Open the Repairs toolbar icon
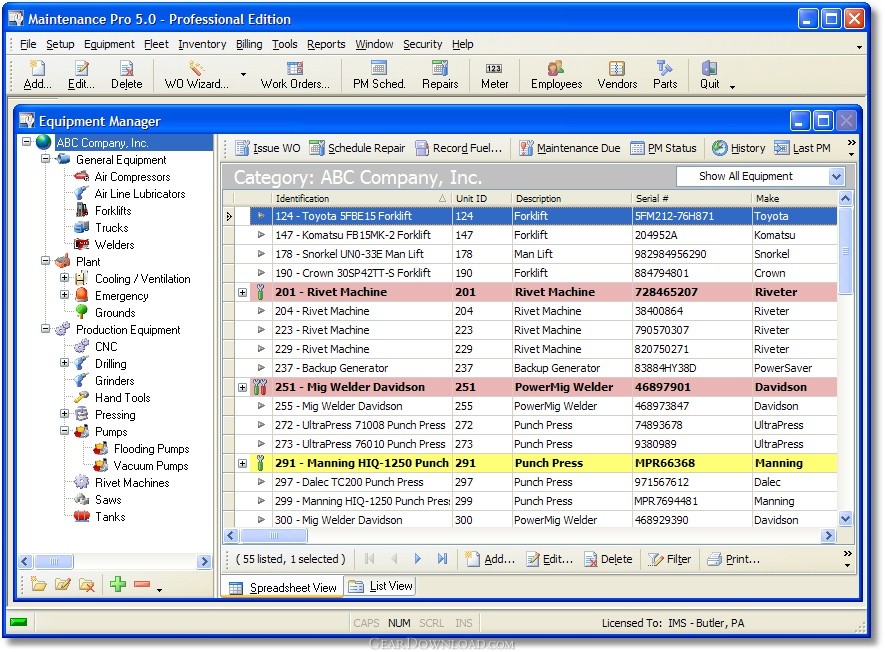This screenshot has width=885, height=652. tap(440, 75)
